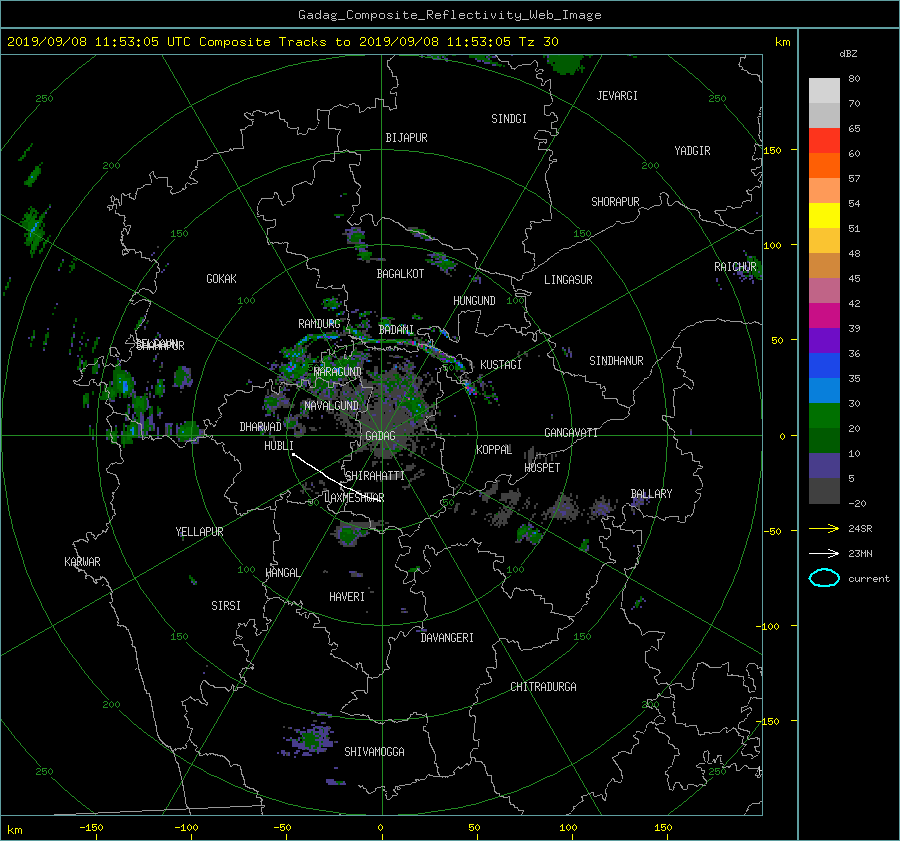The image size is (900, 841).
Task: Click the HANGAL city label
Action: tap(282, 573)
